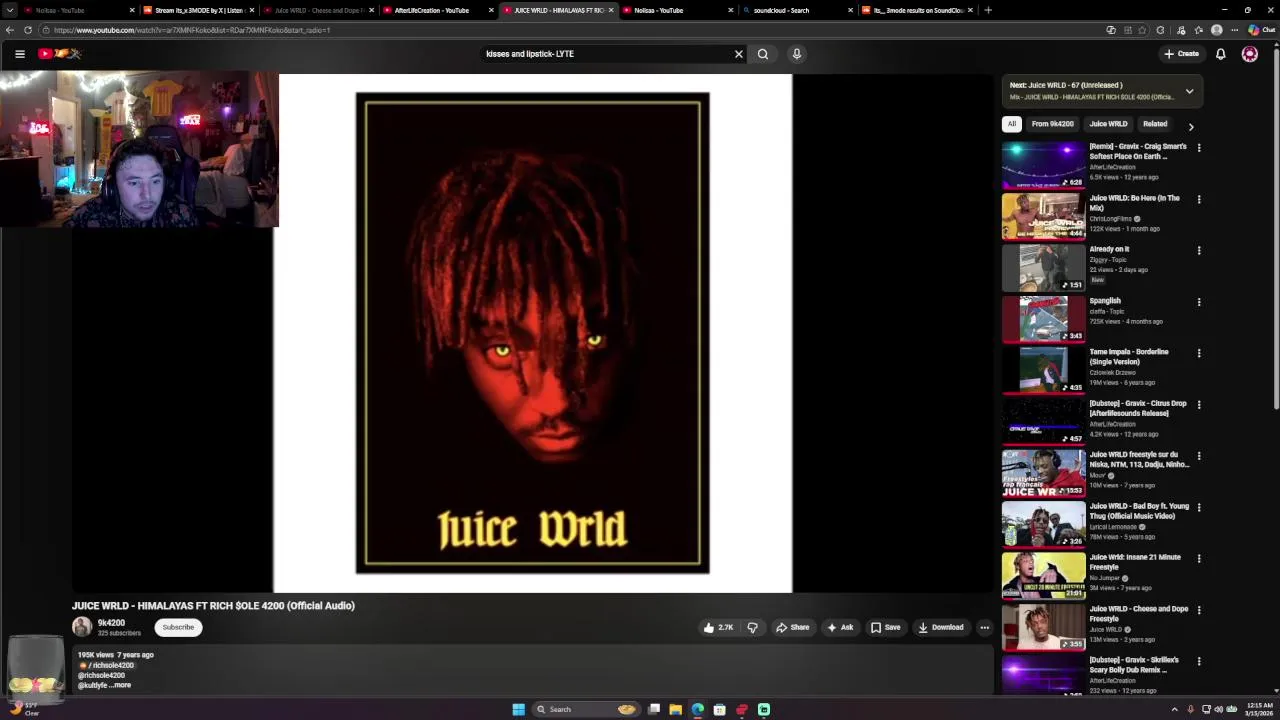Viewport: 1280px width, 720px height.
Task: Click the Ask button
Action: pyautogui.click(x=840, y=628)
